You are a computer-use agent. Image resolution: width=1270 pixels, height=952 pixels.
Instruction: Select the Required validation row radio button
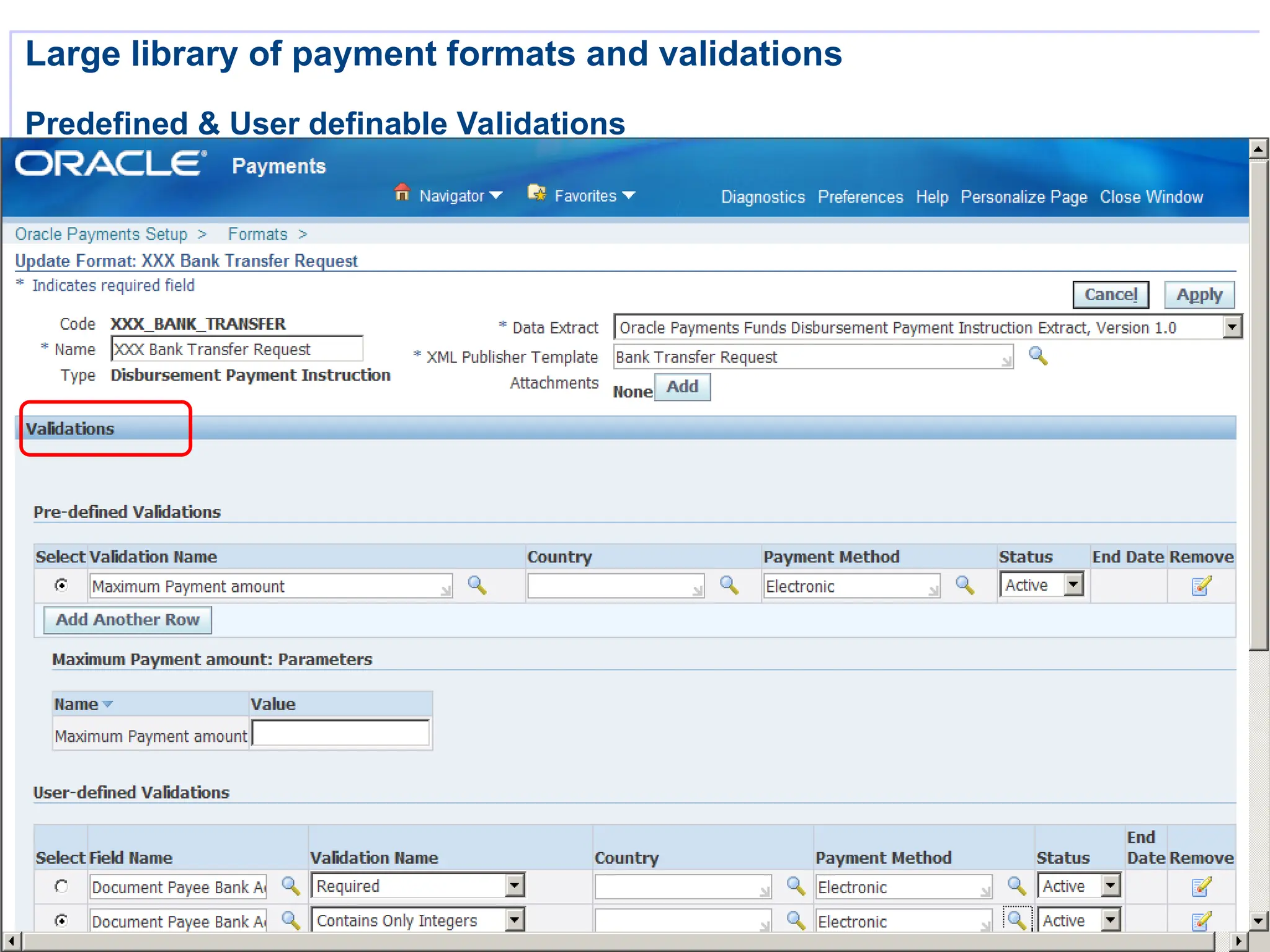pos(61,886)
